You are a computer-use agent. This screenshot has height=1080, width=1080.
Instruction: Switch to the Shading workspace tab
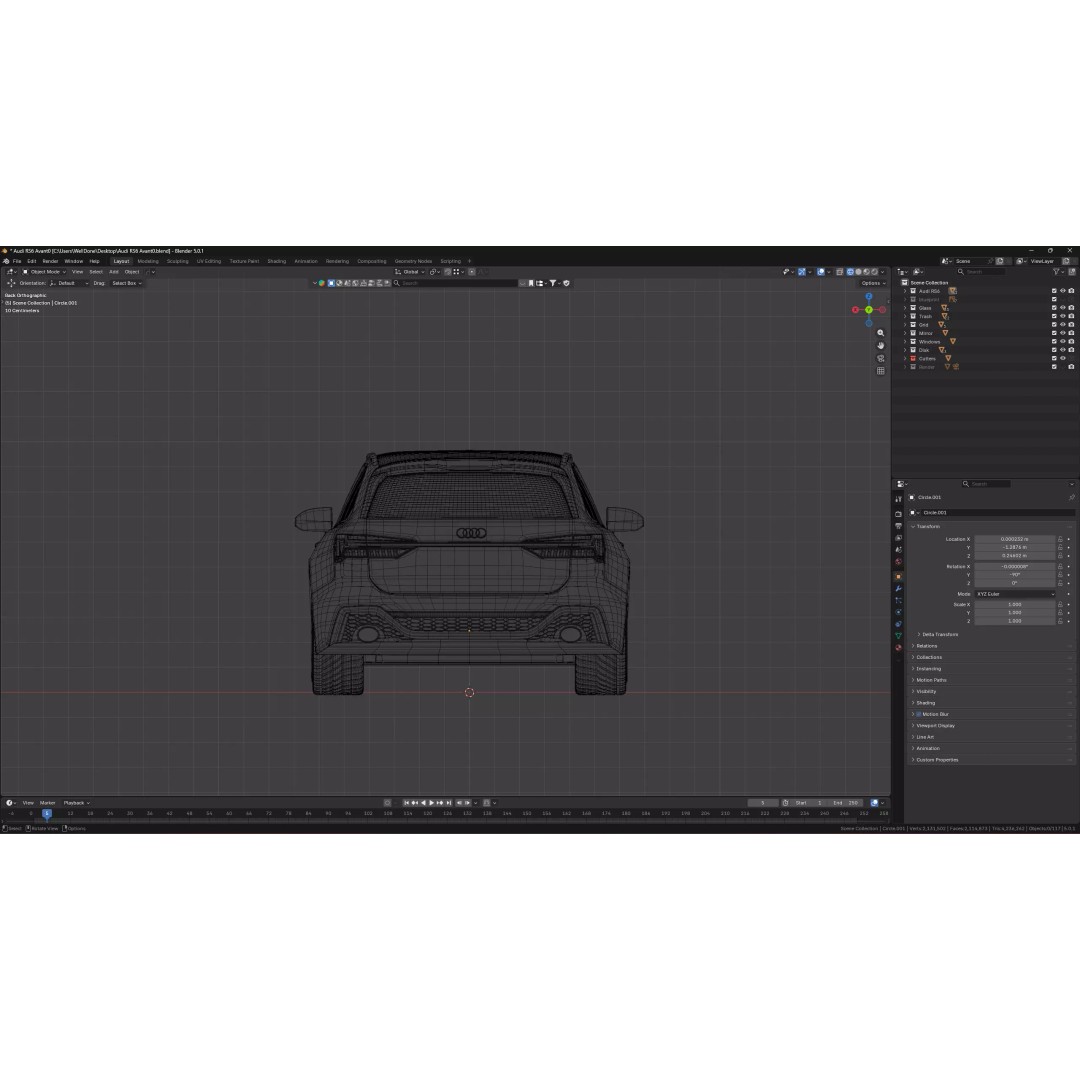coord(276,262)
